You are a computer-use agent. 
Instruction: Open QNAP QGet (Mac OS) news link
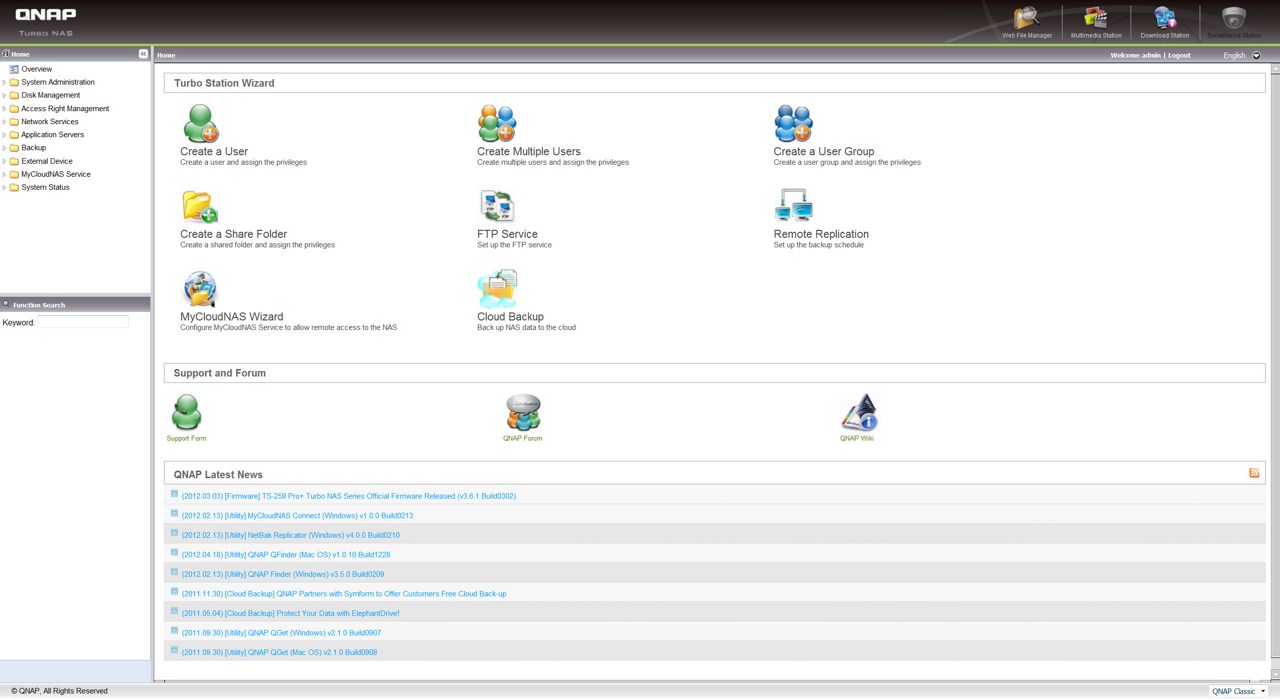tap(279, 652)
